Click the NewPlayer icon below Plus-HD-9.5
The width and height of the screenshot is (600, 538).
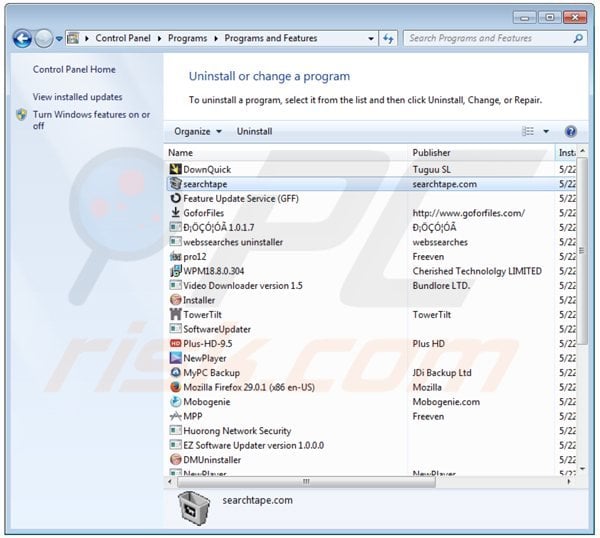point(175,358)
